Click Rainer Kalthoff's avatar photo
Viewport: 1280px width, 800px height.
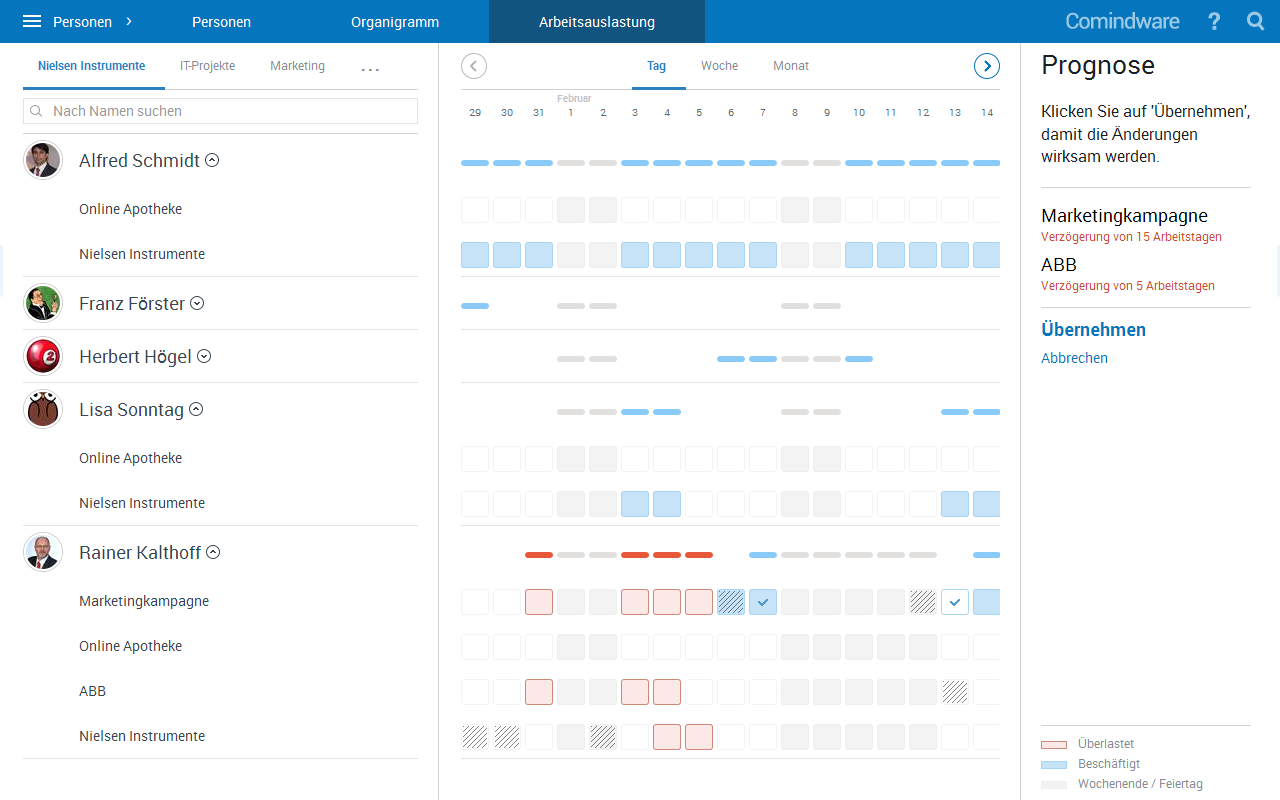click(x=43, y=552)
